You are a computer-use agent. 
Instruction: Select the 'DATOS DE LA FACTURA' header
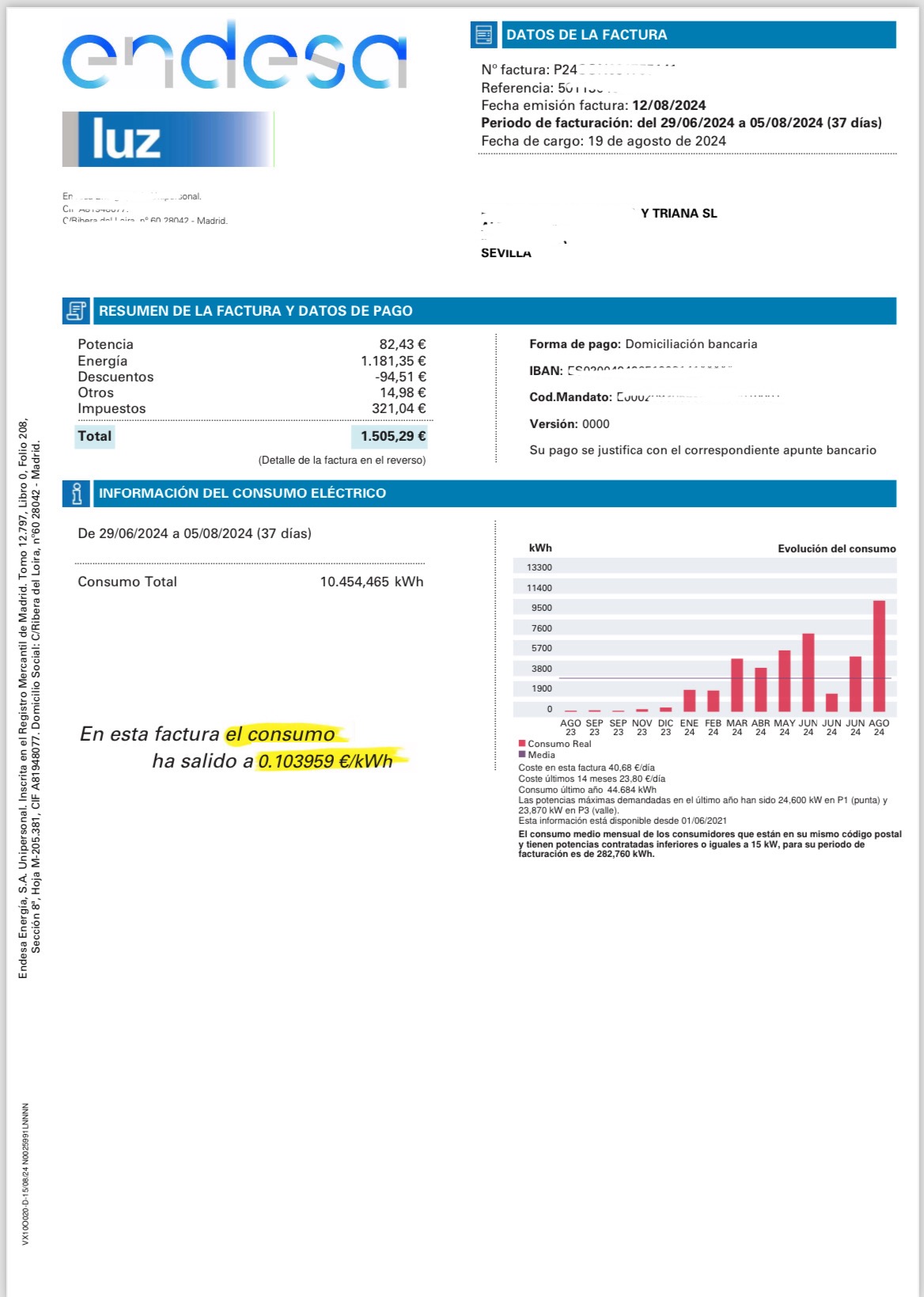click(x=699, y=35)
